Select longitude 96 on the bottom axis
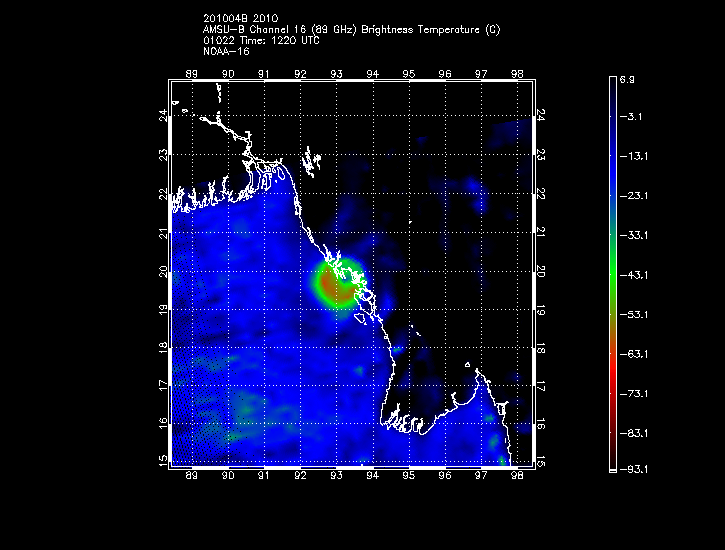The image size is (725, 550). [445, 475]
